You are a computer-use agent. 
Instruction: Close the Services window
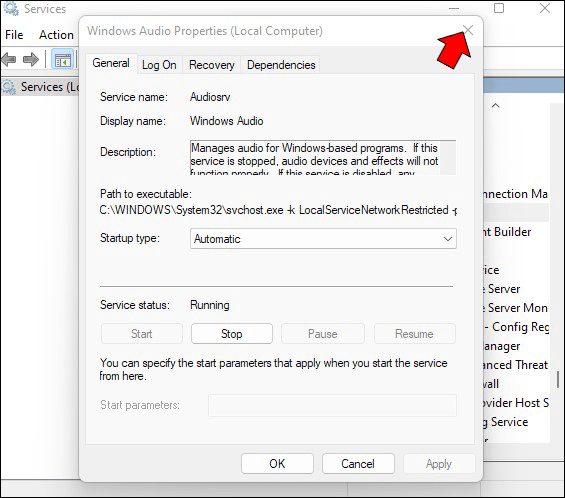pos(545,8)
